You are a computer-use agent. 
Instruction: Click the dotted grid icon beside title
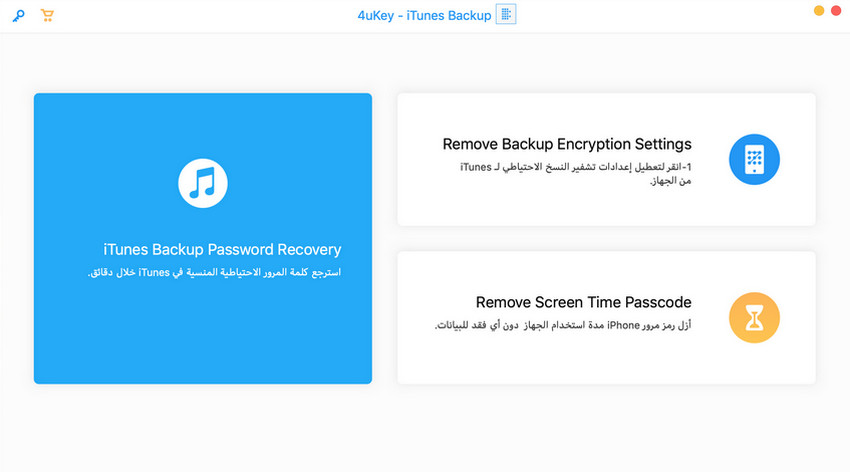506,15
